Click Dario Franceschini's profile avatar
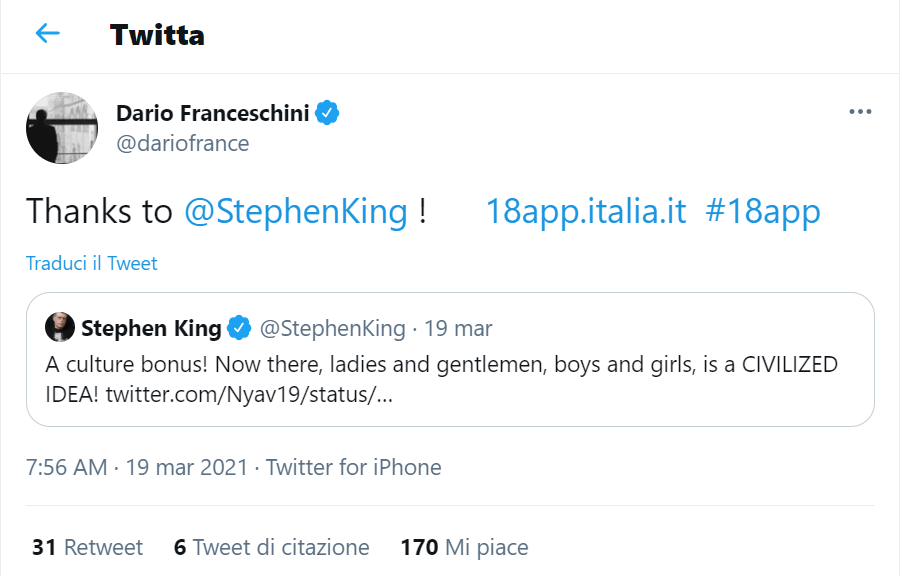Viewport: 903px width, 576px height. pos(62,128)
